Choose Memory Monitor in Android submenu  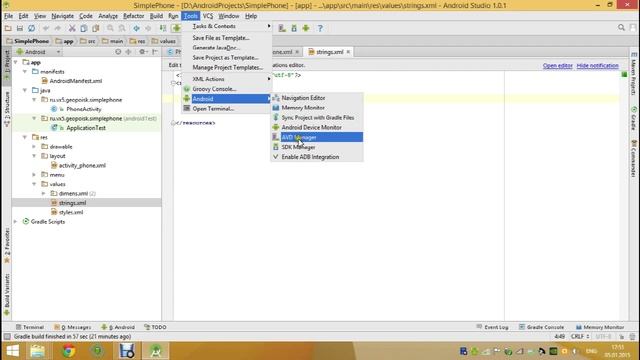tap(317, 108)
